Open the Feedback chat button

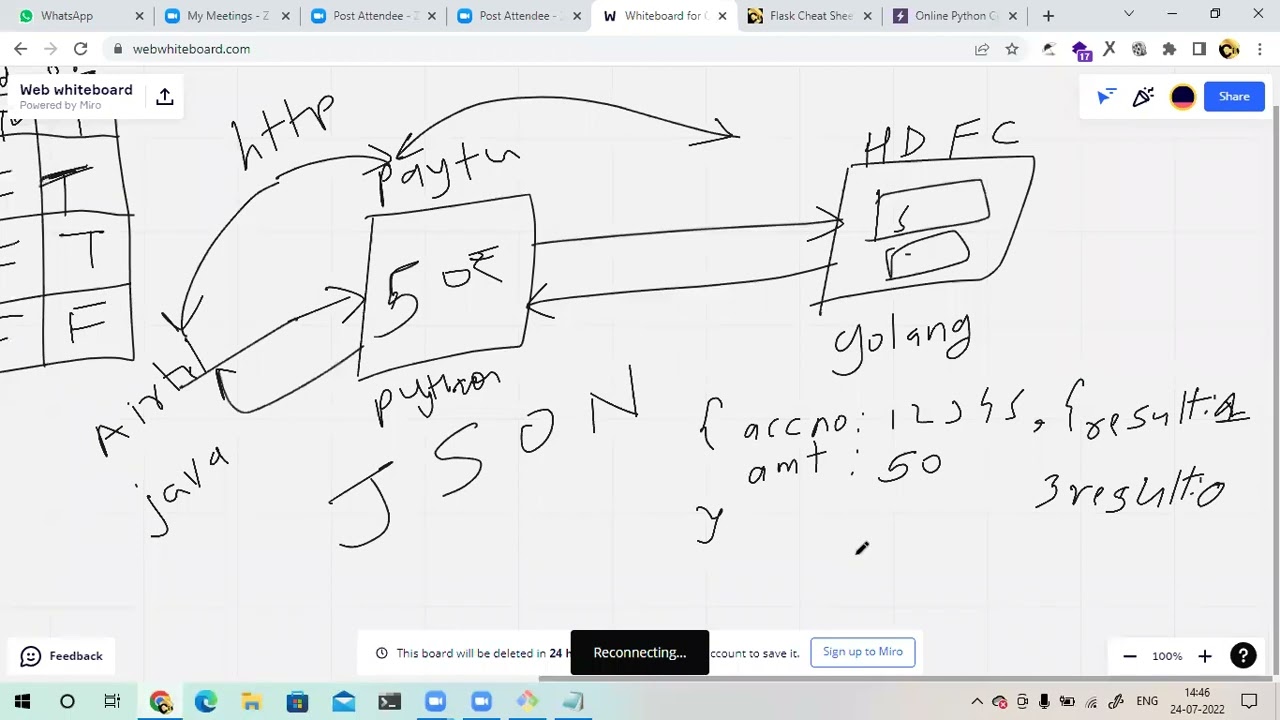[x=62, y=656]
